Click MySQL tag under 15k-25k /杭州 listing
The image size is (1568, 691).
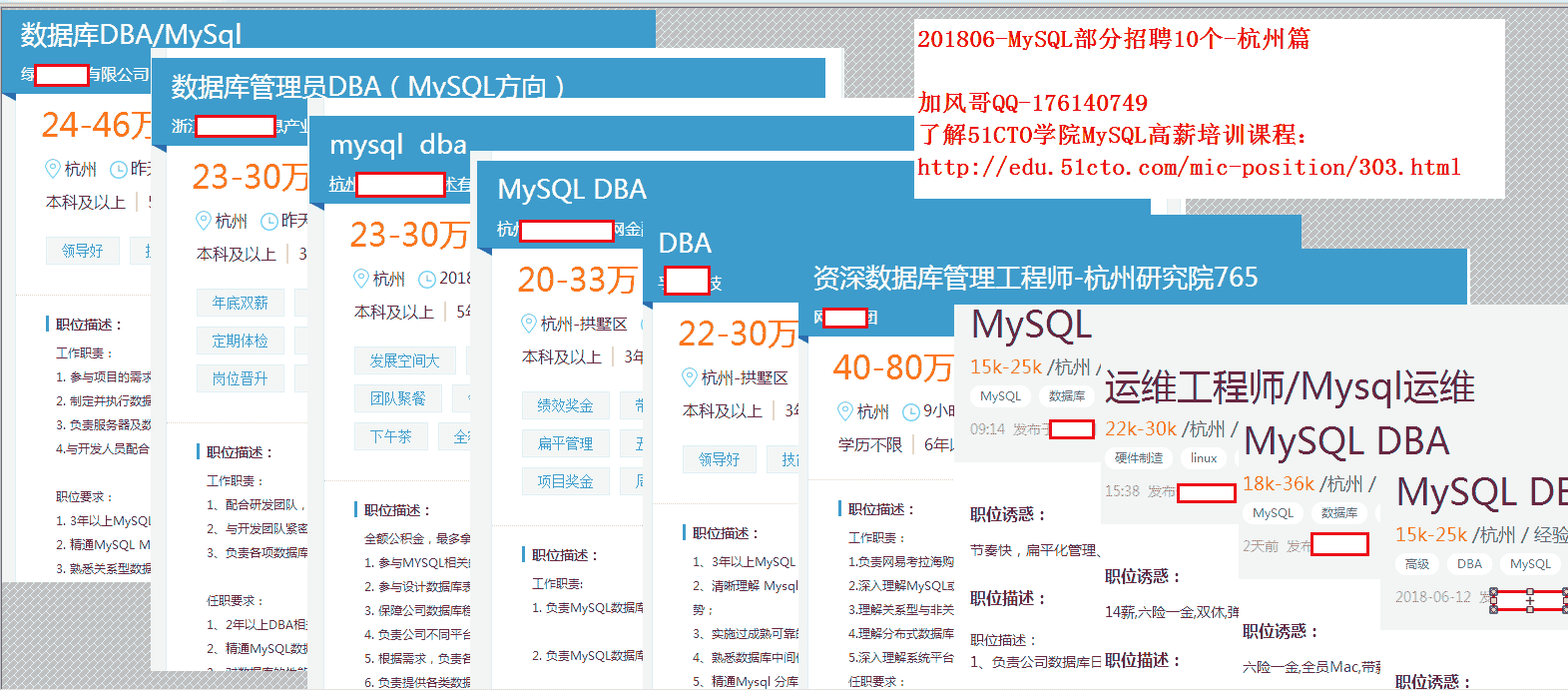click(1000, 396)
